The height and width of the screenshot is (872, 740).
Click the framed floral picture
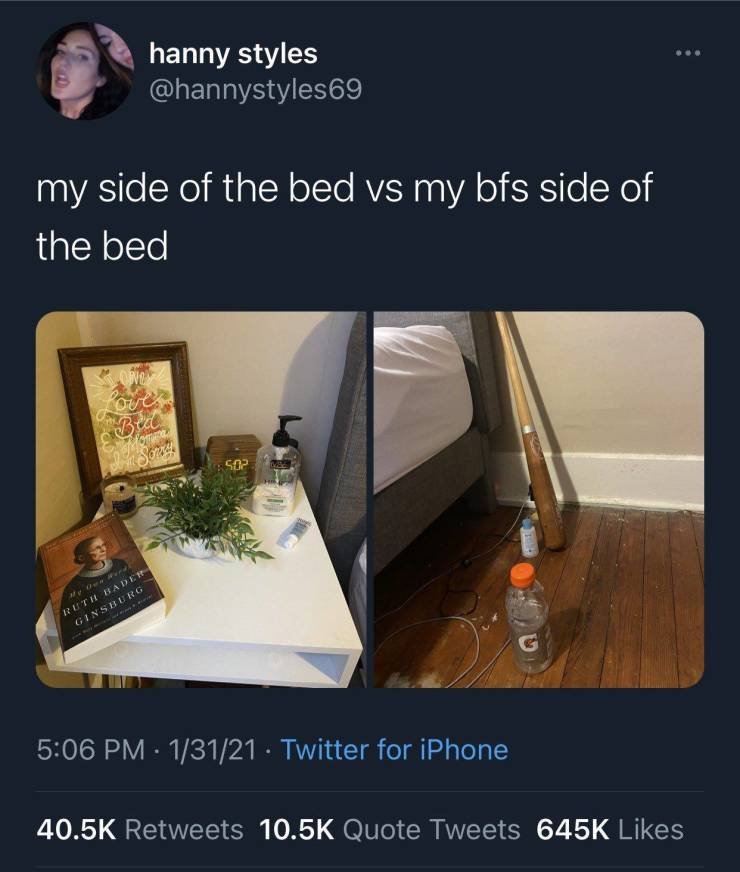127,414
